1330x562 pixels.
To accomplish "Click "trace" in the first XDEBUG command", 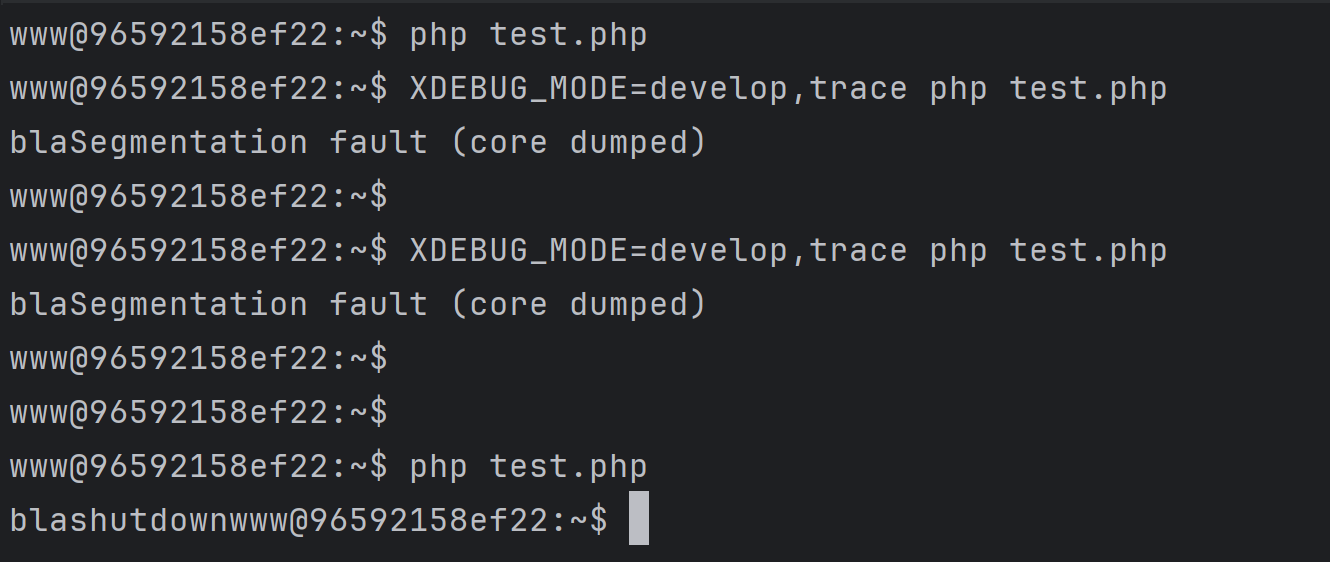I will pos(858,89).
